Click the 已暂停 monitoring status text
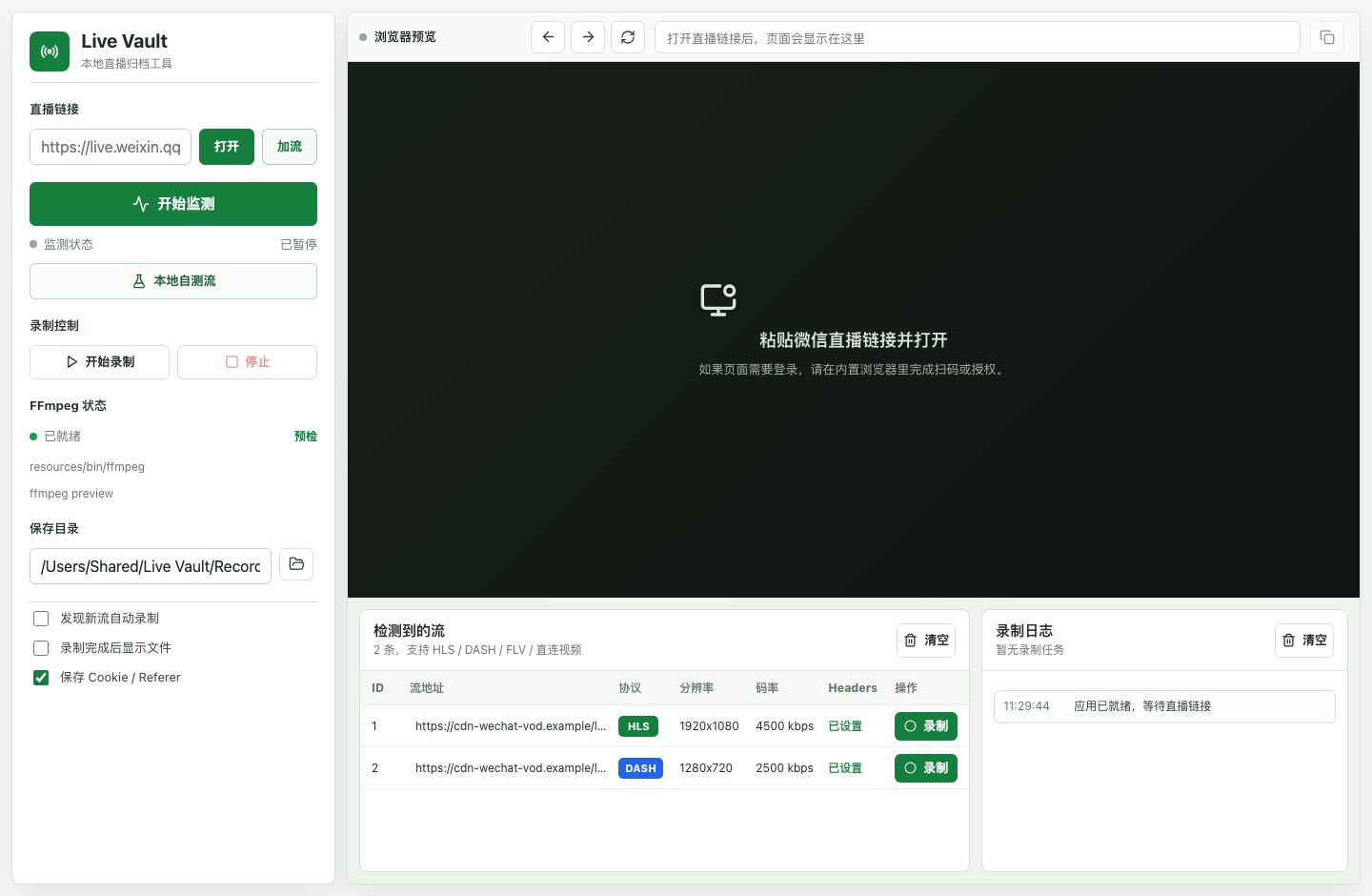The width and height of the screenshot is (1372, 896). coord(298,244)
